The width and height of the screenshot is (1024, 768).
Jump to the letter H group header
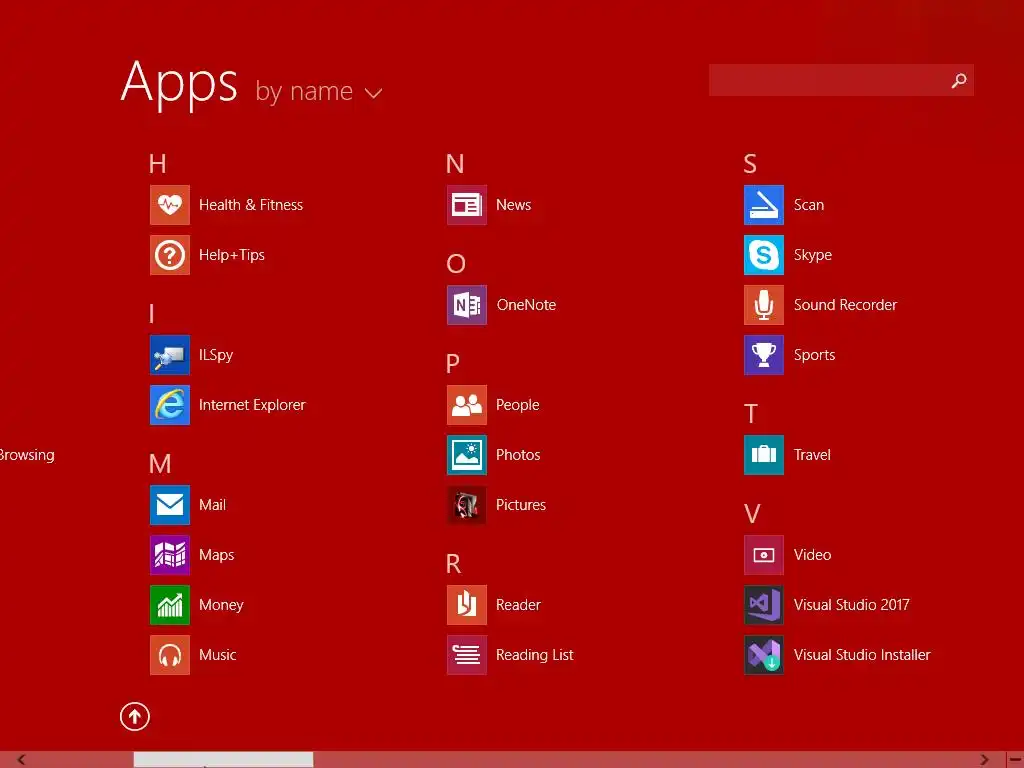157,164
